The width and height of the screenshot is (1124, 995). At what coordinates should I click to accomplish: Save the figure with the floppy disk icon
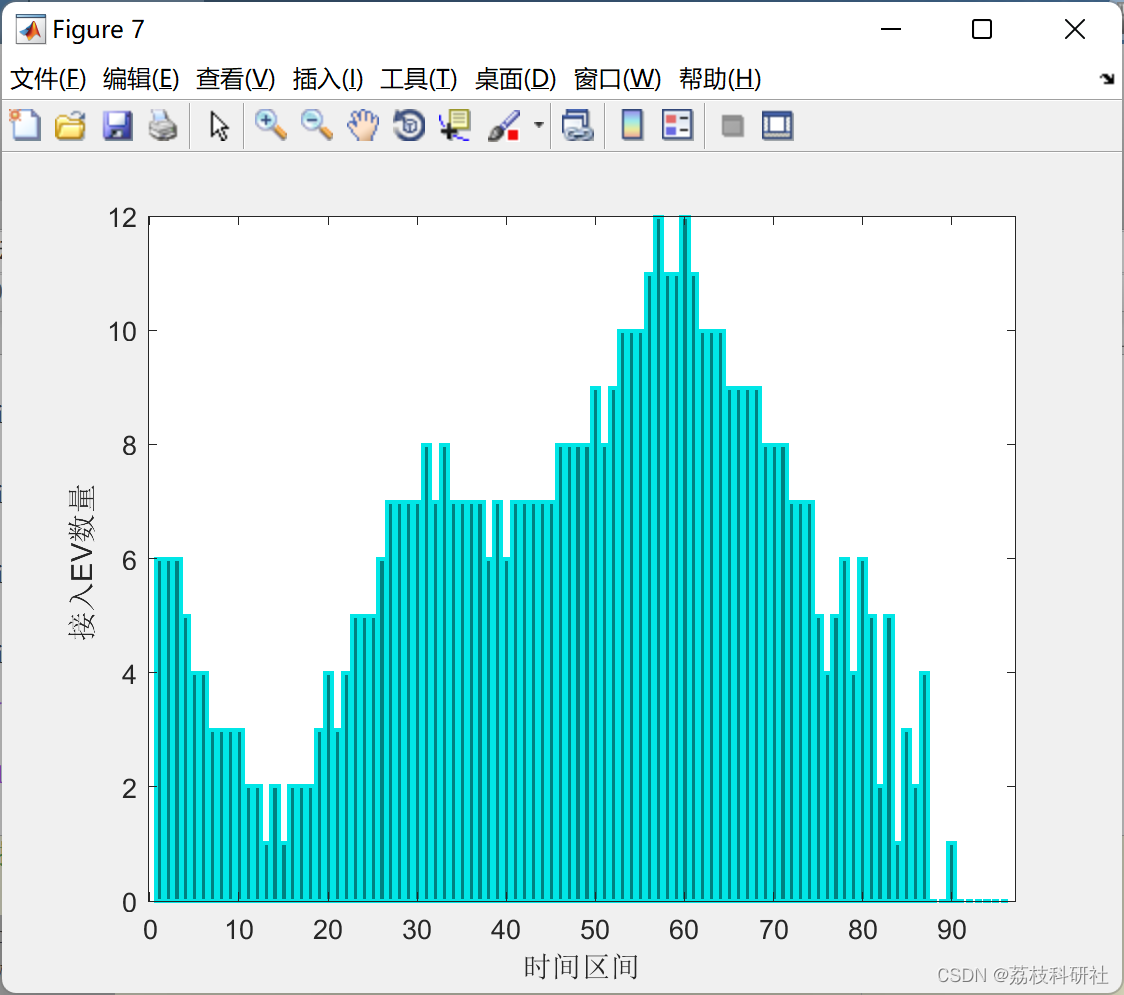tap(117, 125)
